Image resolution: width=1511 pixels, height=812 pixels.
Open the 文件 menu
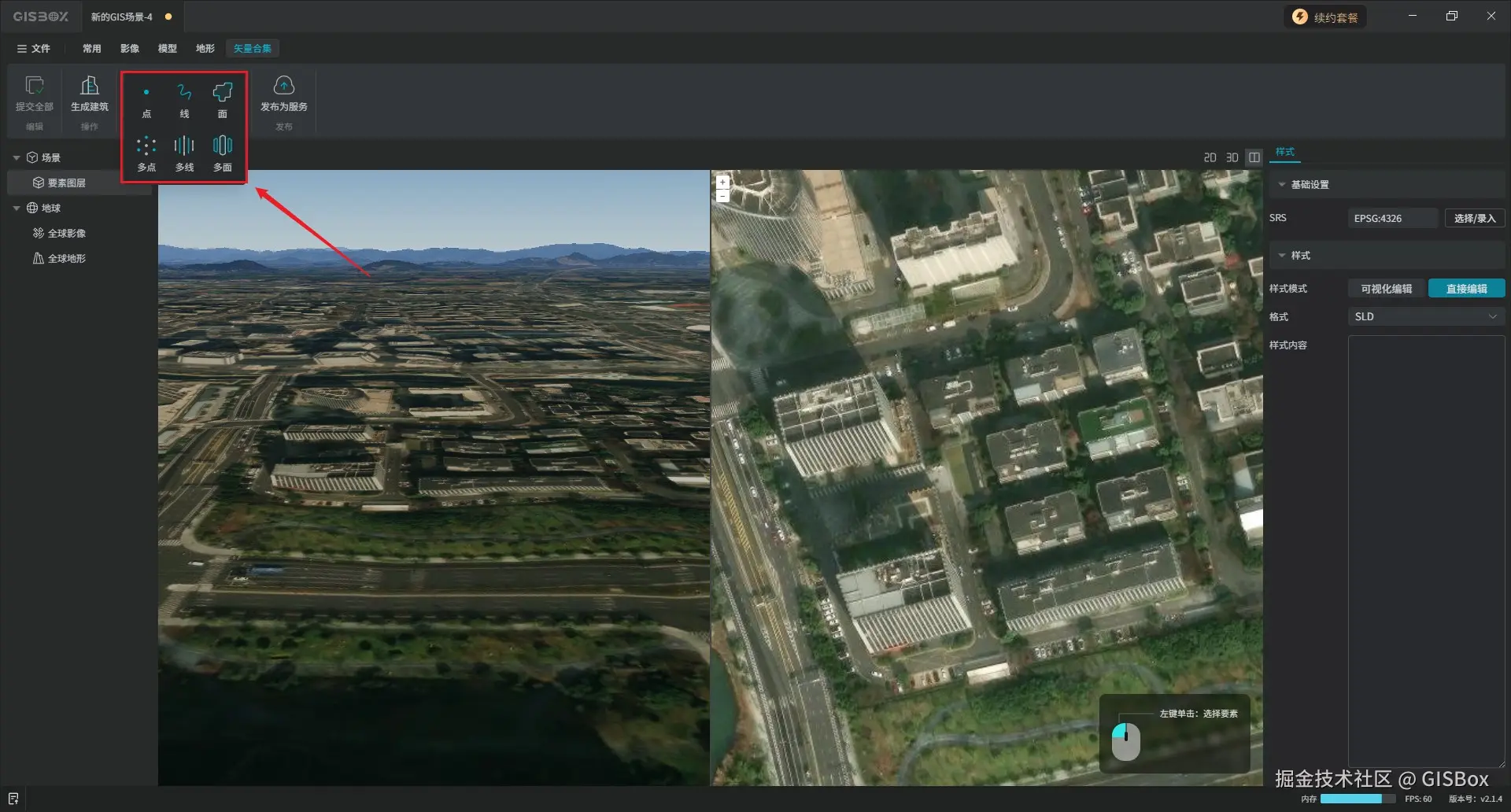pos(34,49)
